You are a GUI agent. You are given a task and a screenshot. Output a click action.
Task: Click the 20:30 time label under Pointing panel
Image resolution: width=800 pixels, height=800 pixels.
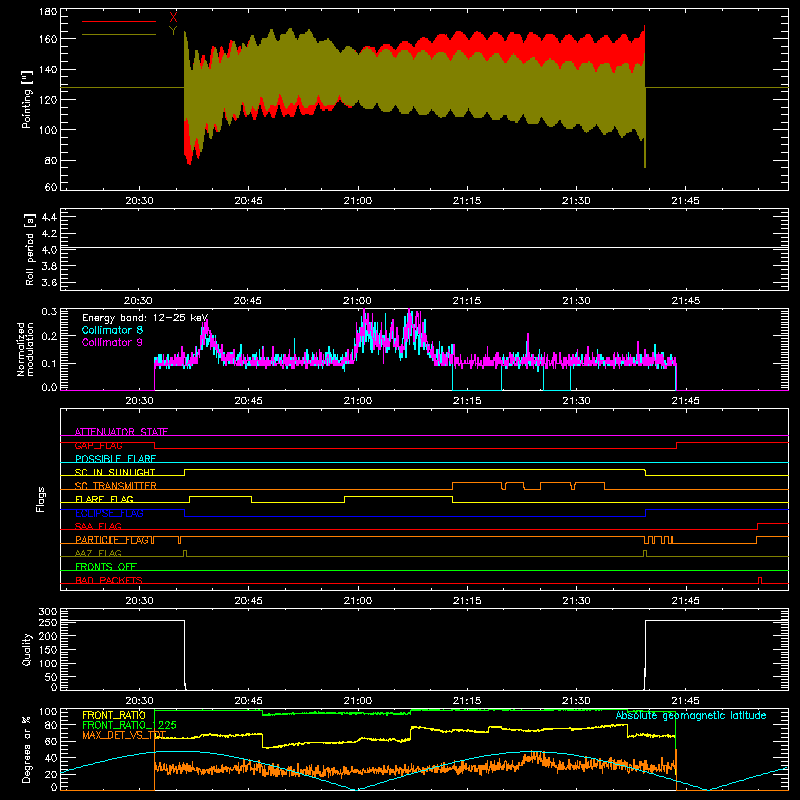[139, 201]
